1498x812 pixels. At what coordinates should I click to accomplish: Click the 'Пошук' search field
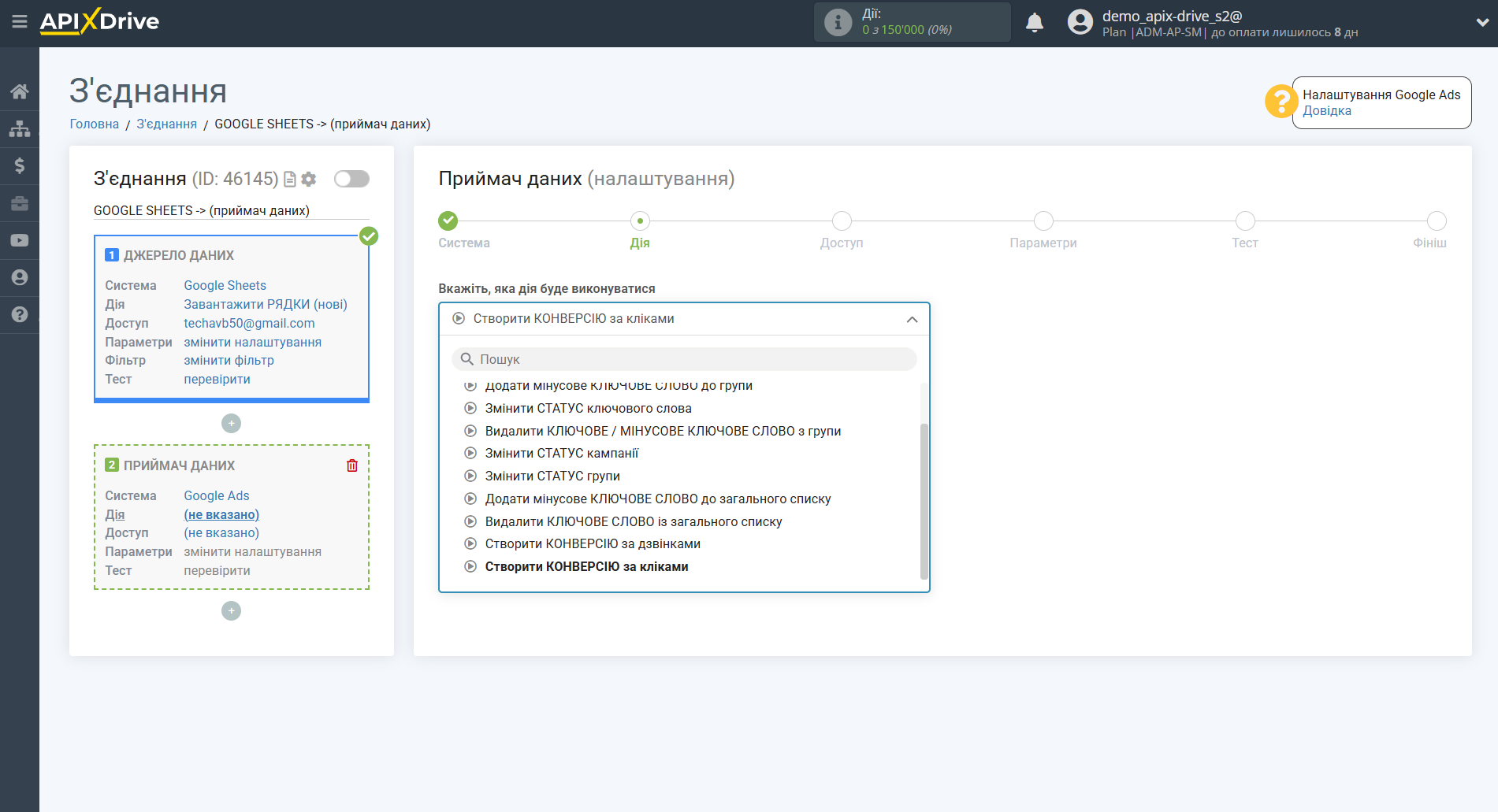pos(684,359)
